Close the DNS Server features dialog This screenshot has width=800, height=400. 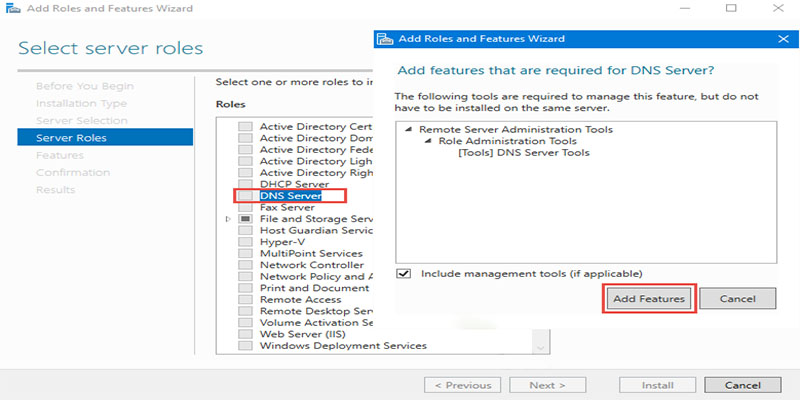pos(783,39)
